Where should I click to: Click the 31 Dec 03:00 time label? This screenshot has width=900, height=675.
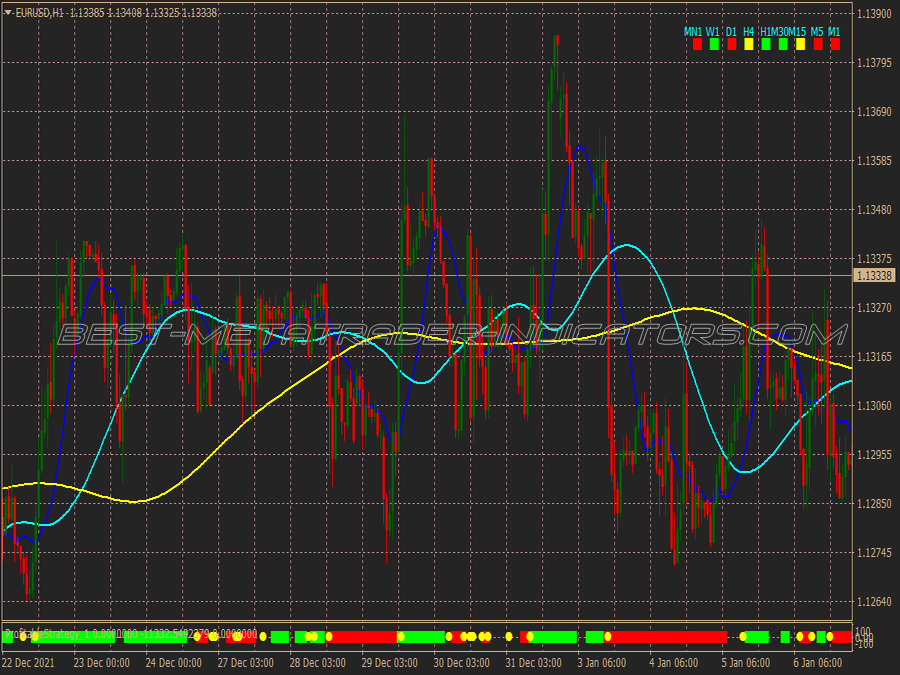click(534, 663)
